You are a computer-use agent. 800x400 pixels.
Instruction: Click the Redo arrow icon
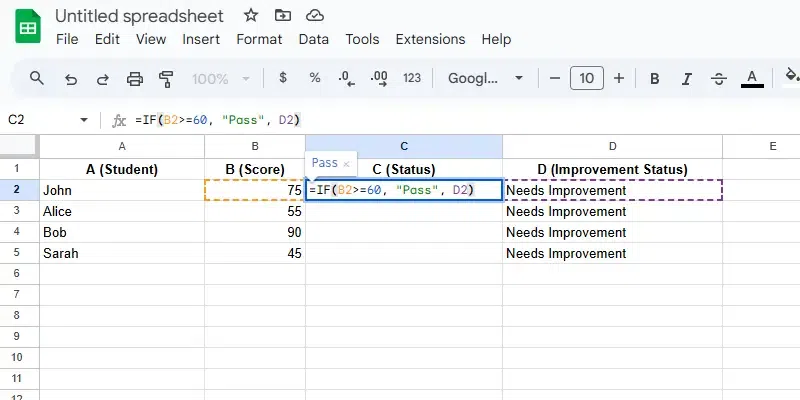tap(102, 78)
